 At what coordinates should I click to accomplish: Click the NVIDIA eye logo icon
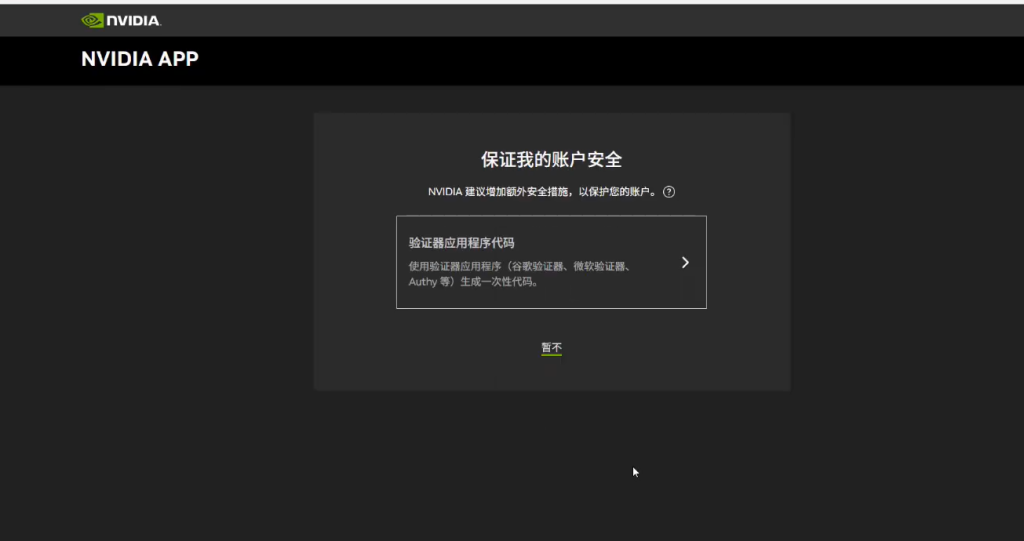click(93, 20)
